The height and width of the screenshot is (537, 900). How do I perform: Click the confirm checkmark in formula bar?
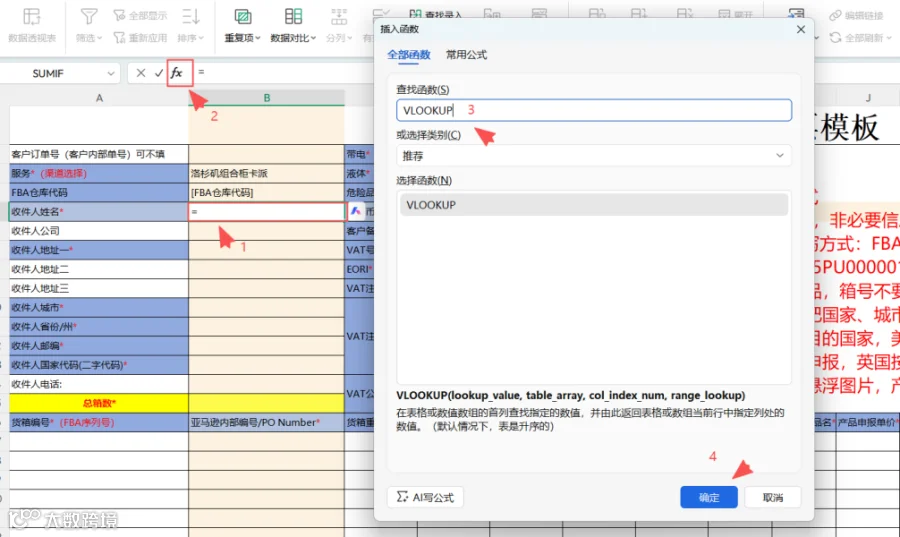pos(159,73)
